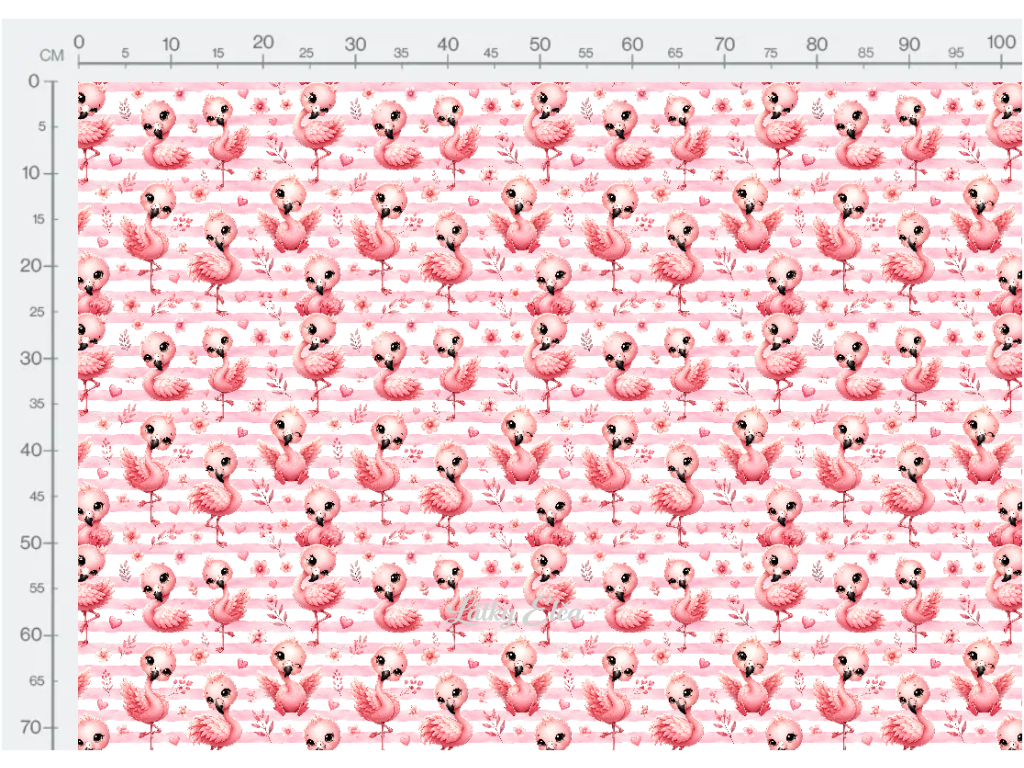This screenshot has height=768, width=1024.
Task: Click the 10 mark on the vertical ruler
Action: tap(31, 173)
